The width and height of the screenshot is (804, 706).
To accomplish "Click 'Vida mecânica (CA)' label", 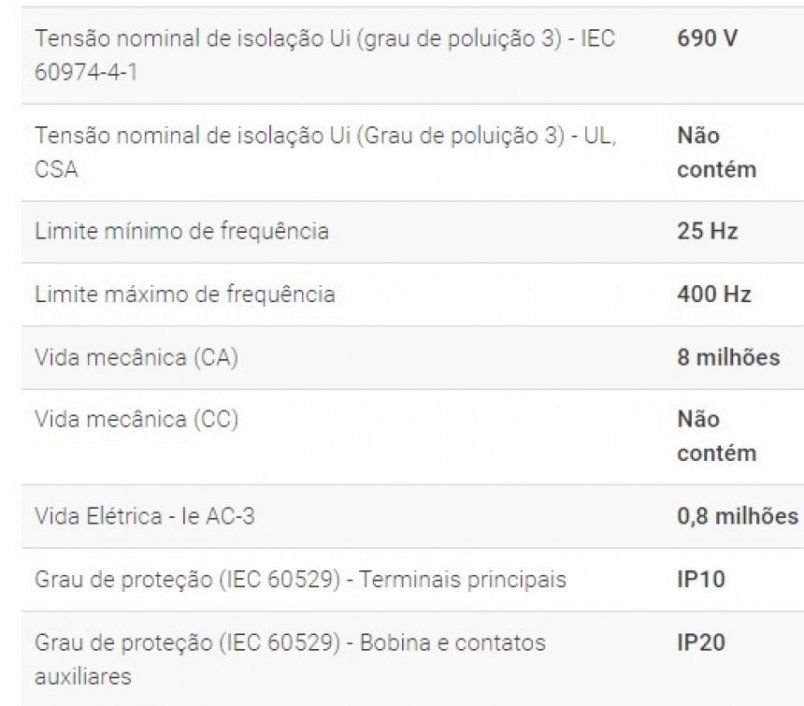I will 136,358.
